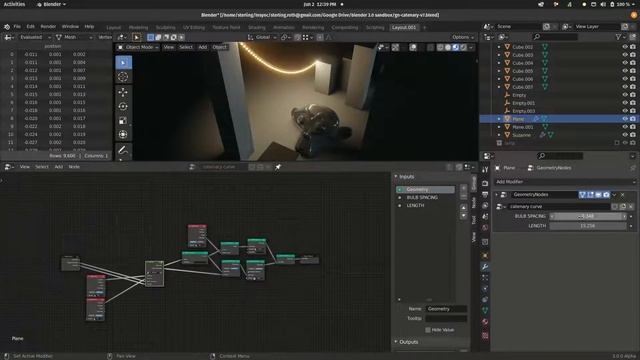Open the Options dropdown in viewport header
640x360 pixels.
click(463, 37)
